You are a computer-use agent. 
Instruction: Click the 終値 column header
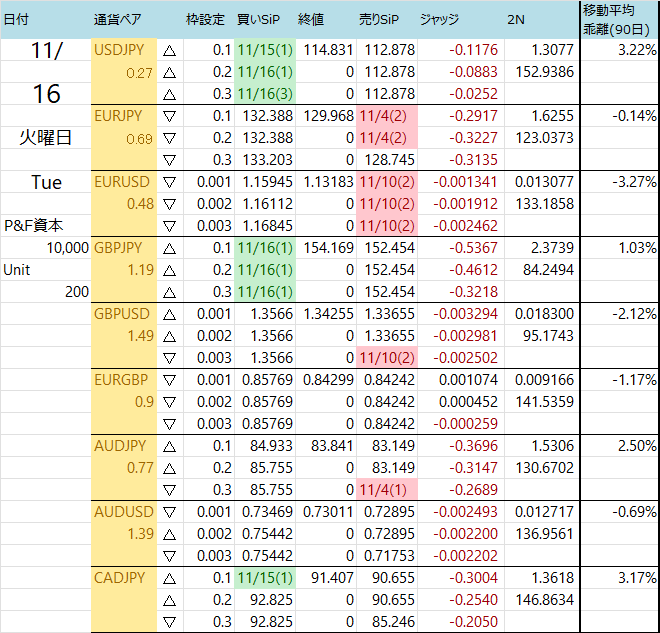coord(311,19)
